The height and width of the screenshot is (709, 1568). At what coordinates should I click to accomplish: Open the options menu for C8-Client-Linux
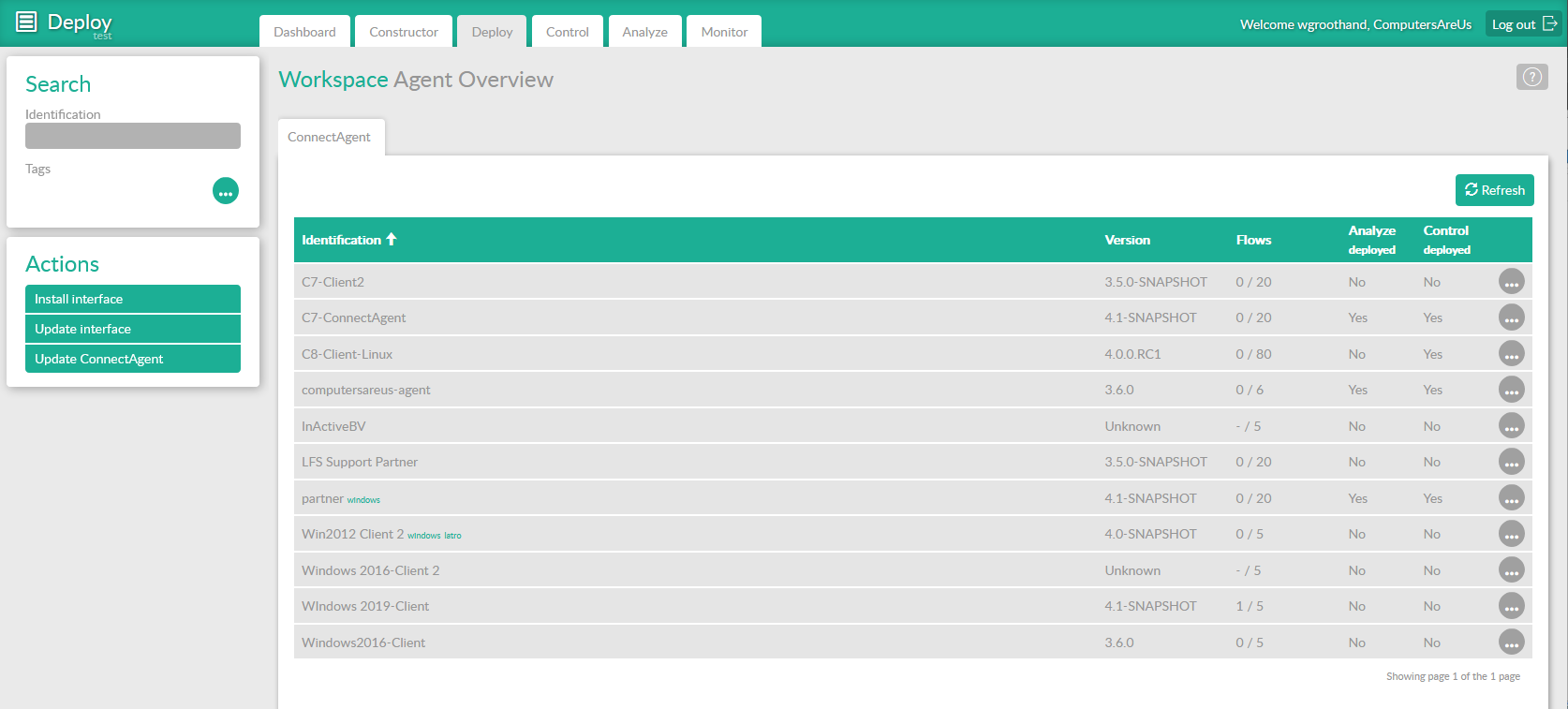[1511, 354]
